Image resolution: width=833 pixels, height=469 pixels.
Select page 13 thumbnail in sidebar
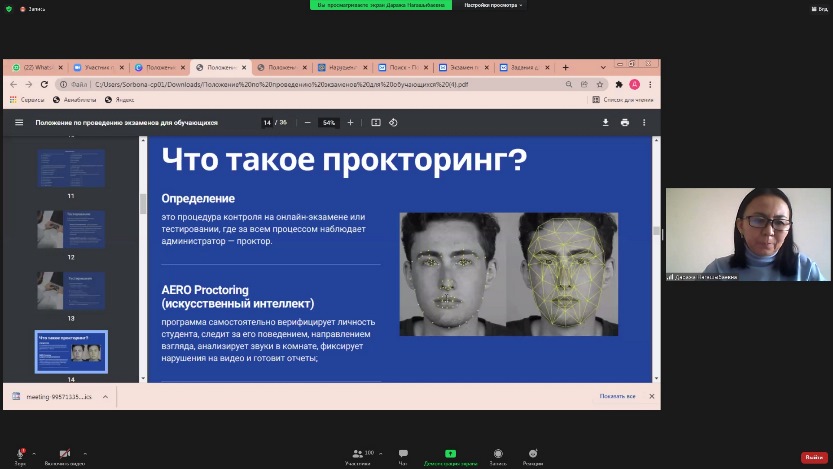pyautogui.click(x=71, y=290)
